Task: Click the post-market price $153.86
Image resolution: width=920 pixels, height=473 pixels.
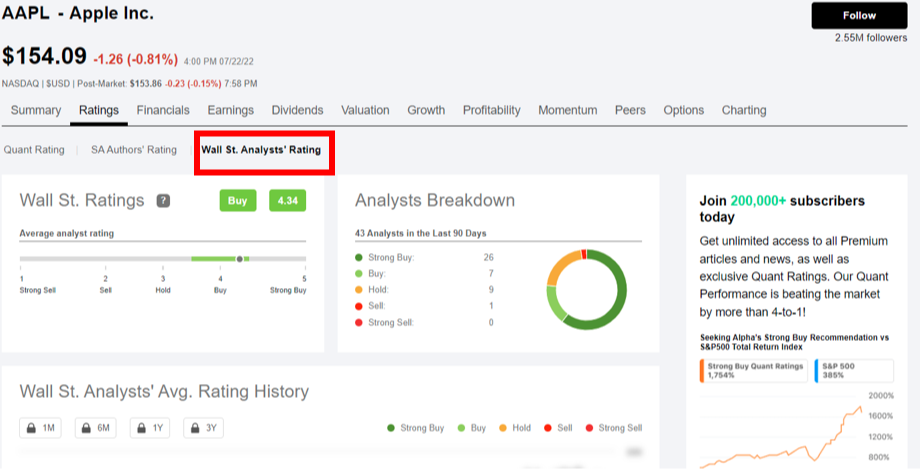Action: pos(146,84)
